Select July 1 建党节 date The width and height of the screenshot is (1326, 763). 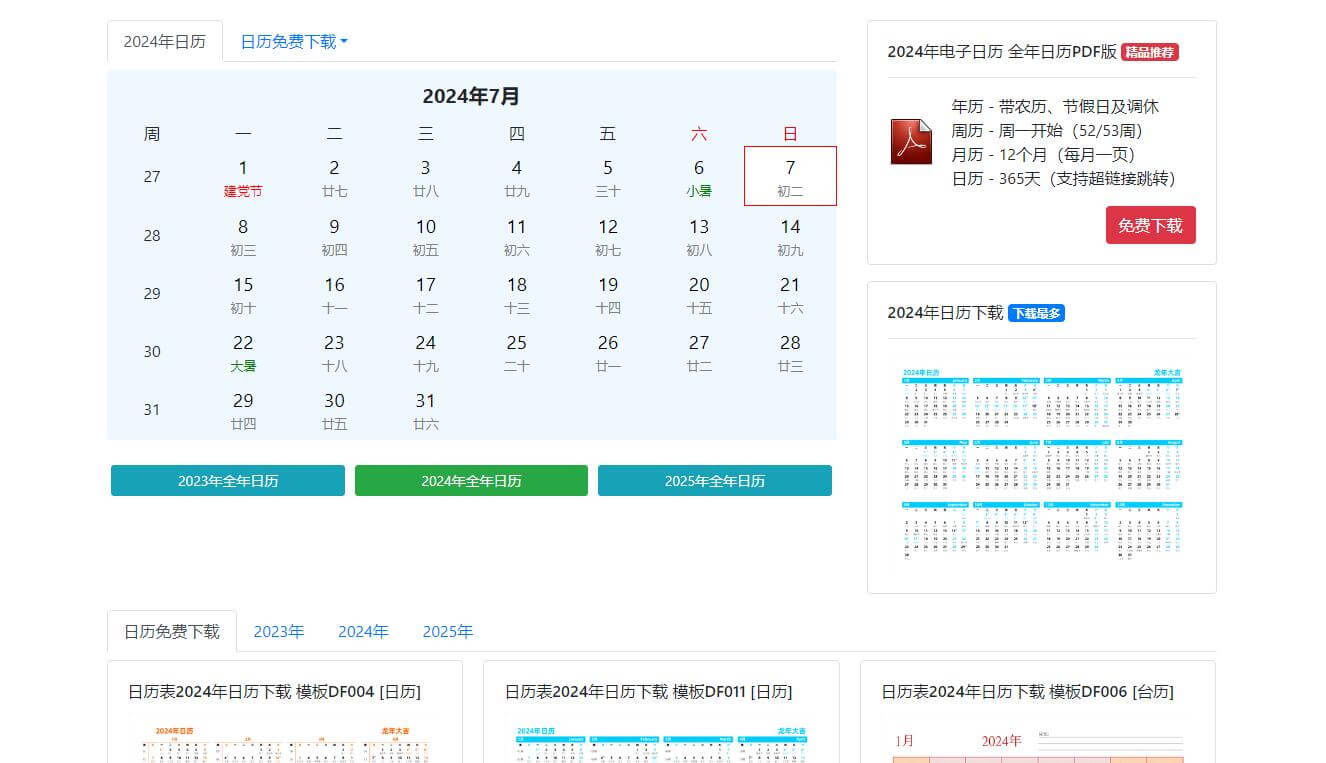[243, 177]
